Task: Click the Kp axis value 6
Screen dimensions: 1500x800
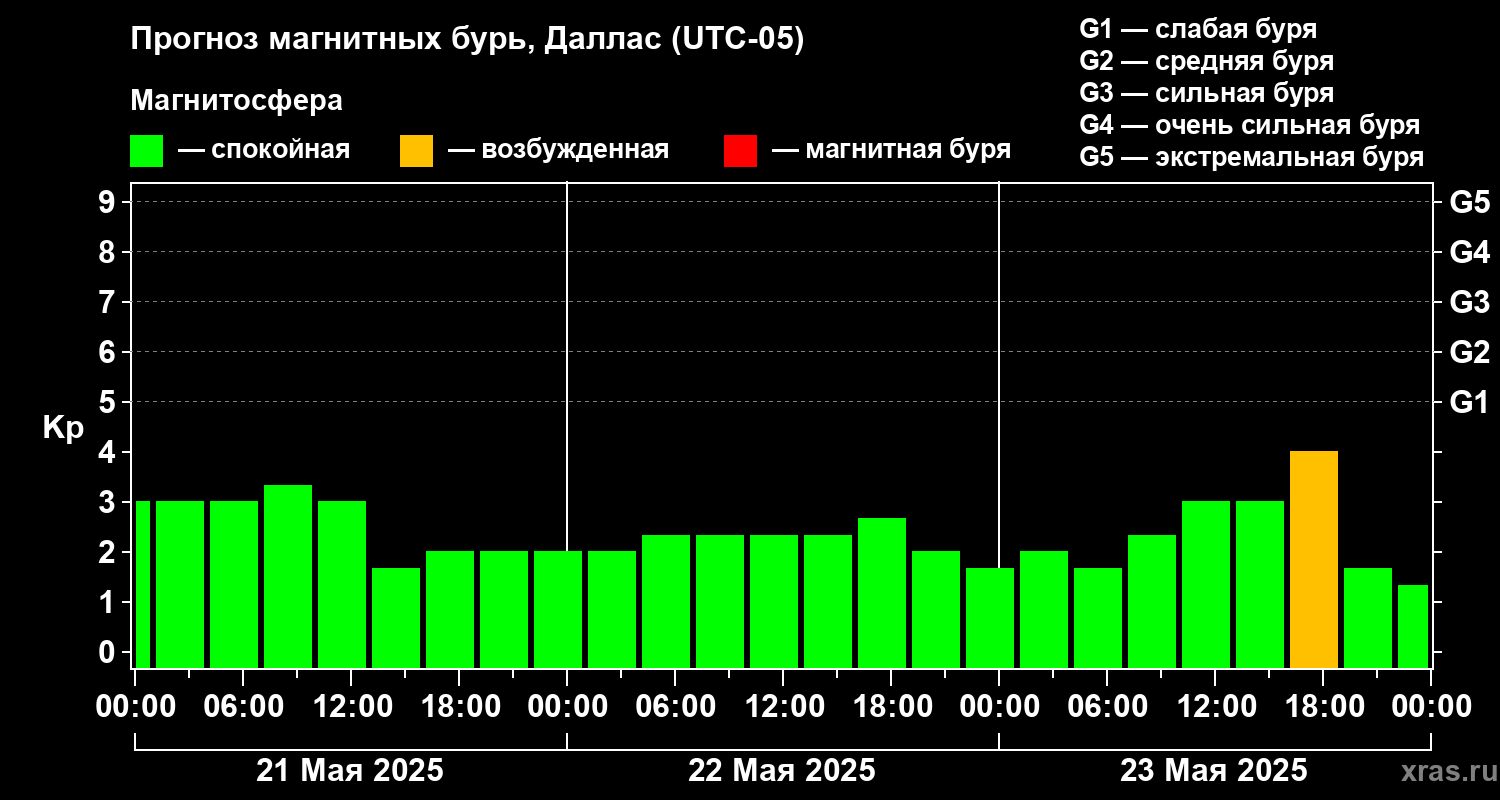Action: coord(109,352)
